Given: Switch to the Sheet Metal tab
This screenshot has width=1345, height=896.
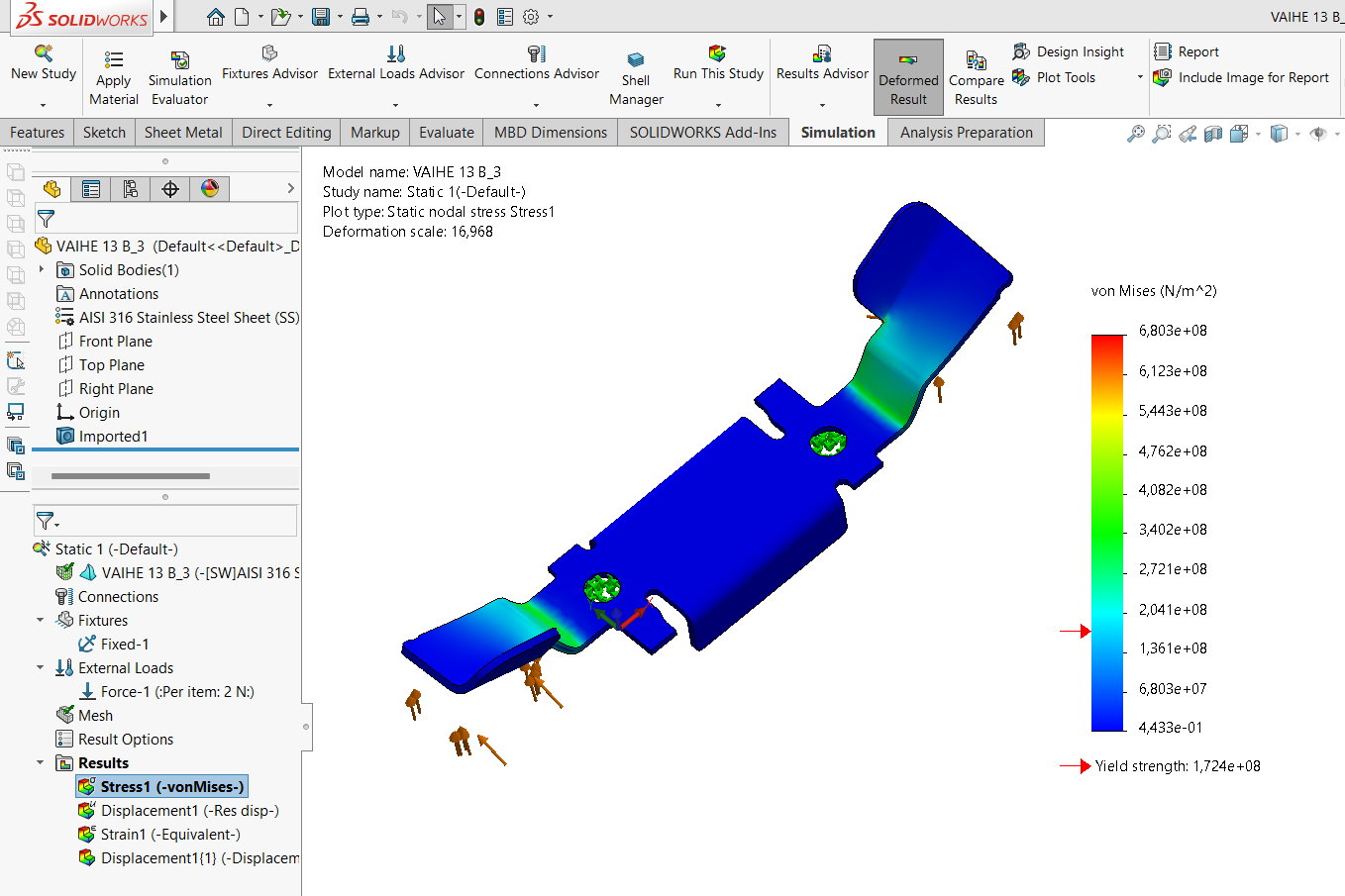Looking at the screenshot, I should pyautogui.click(x=183, y=133).
